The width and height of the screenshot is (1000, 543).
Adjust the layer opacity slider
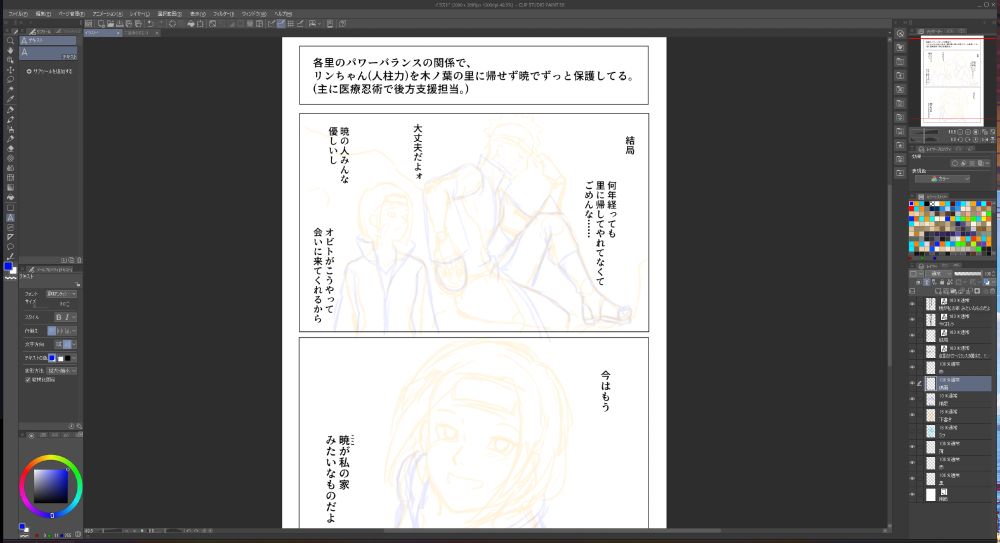967,274
